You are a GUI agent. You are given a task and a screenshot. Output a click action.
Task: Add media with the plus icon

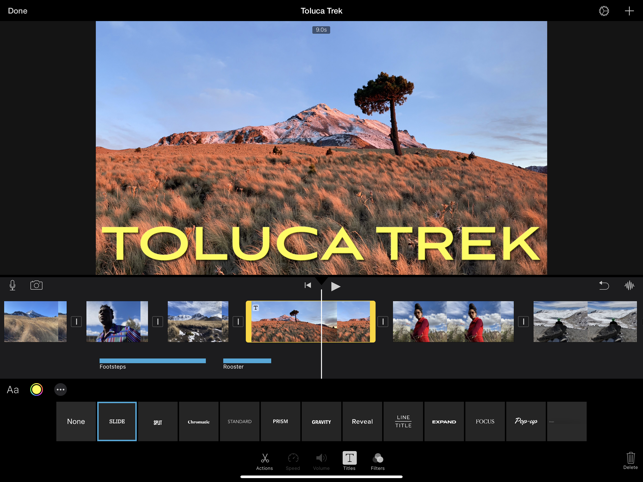point(629,11)
